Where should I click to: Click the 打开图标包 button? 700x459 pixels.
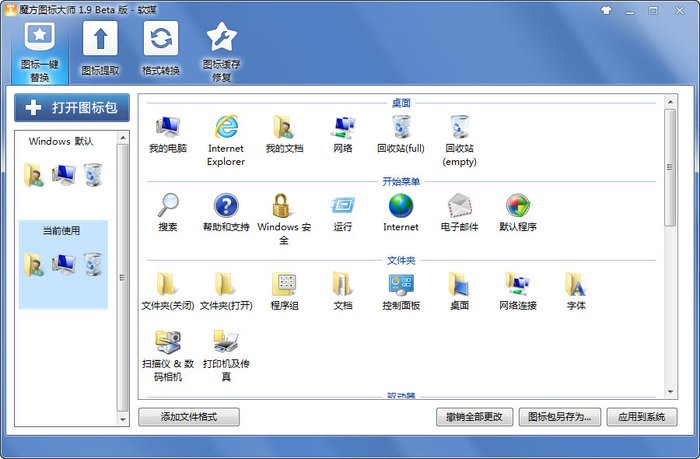click(x=72, y=108)
